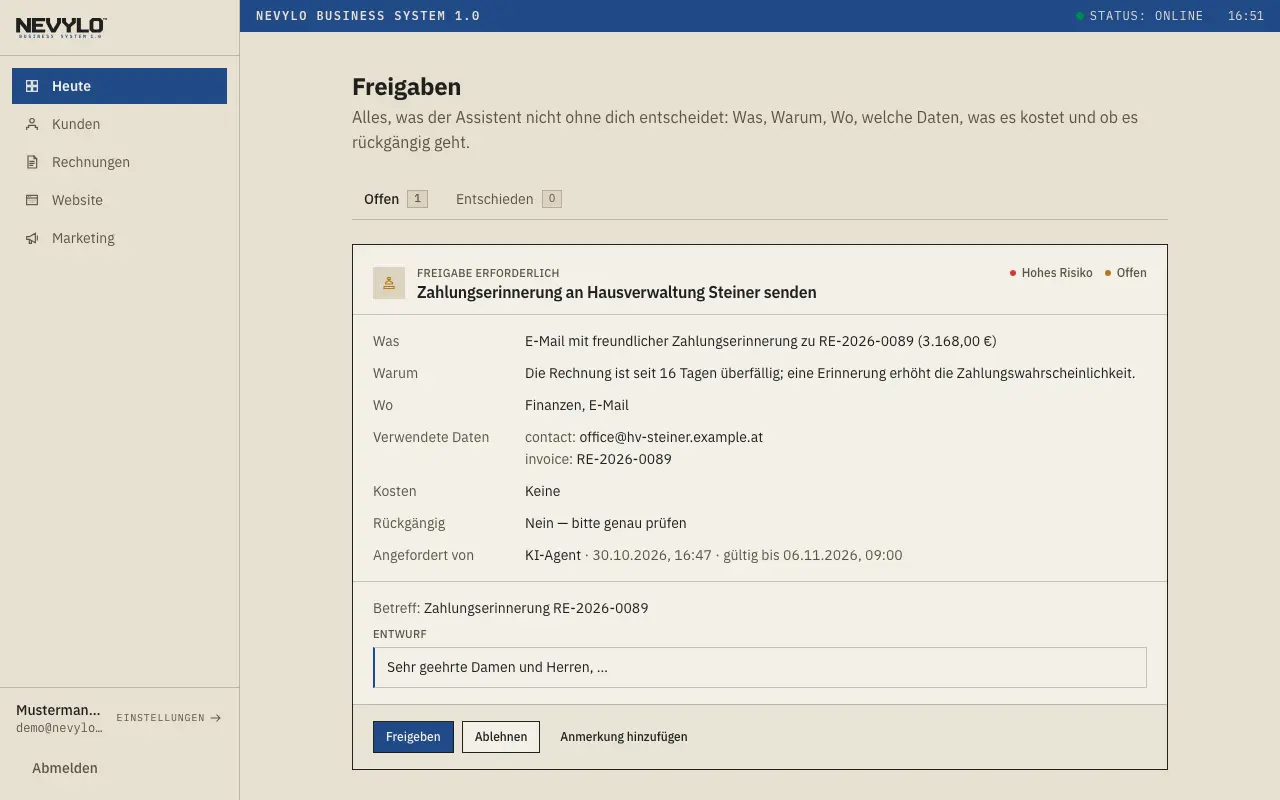Click the Marketing megaphone icon

32,238
